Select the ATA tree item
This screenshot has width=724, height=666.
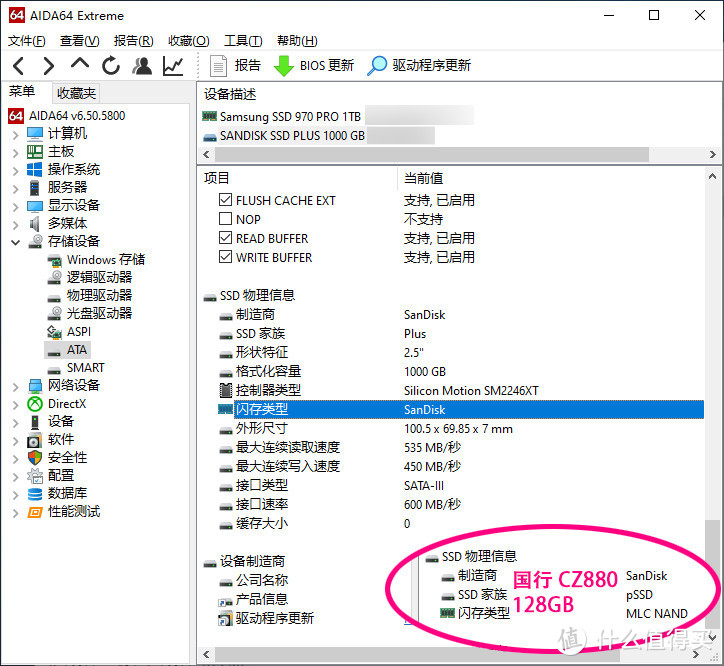coord(67,350)
